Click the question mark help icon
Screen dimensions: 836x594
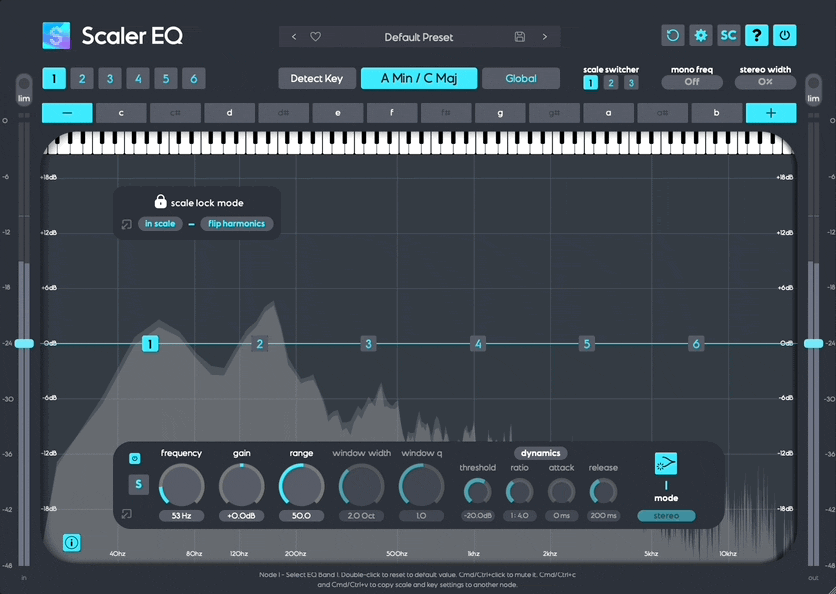757,35
